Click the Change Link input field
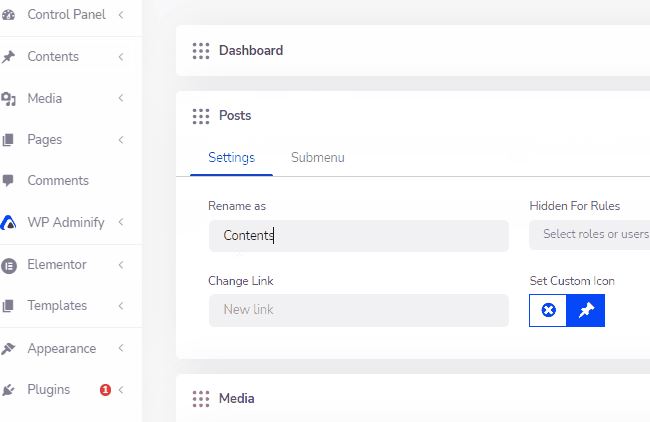 tap(359, 310)
